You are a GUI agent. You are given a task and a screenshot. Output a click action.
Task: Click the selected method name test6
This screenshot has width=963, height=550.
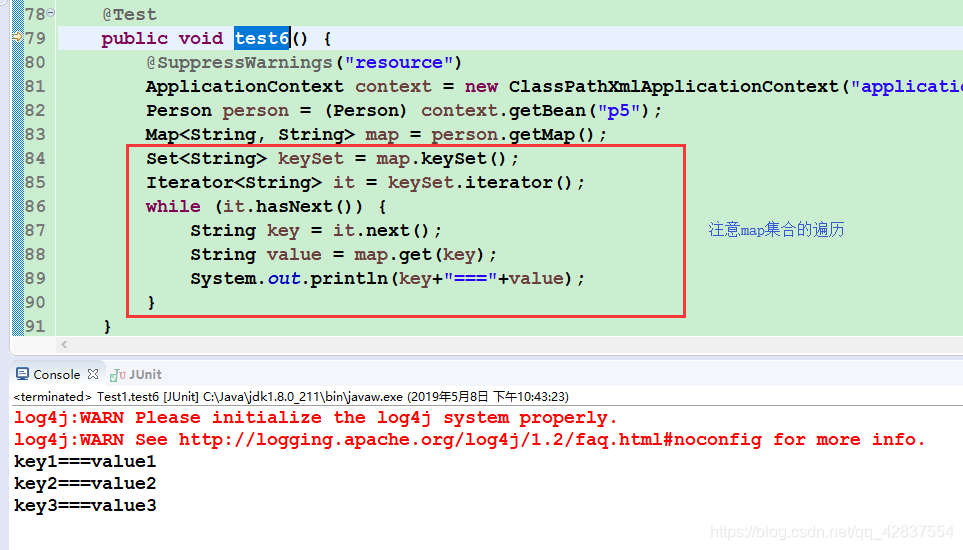(x=262, y=38)
